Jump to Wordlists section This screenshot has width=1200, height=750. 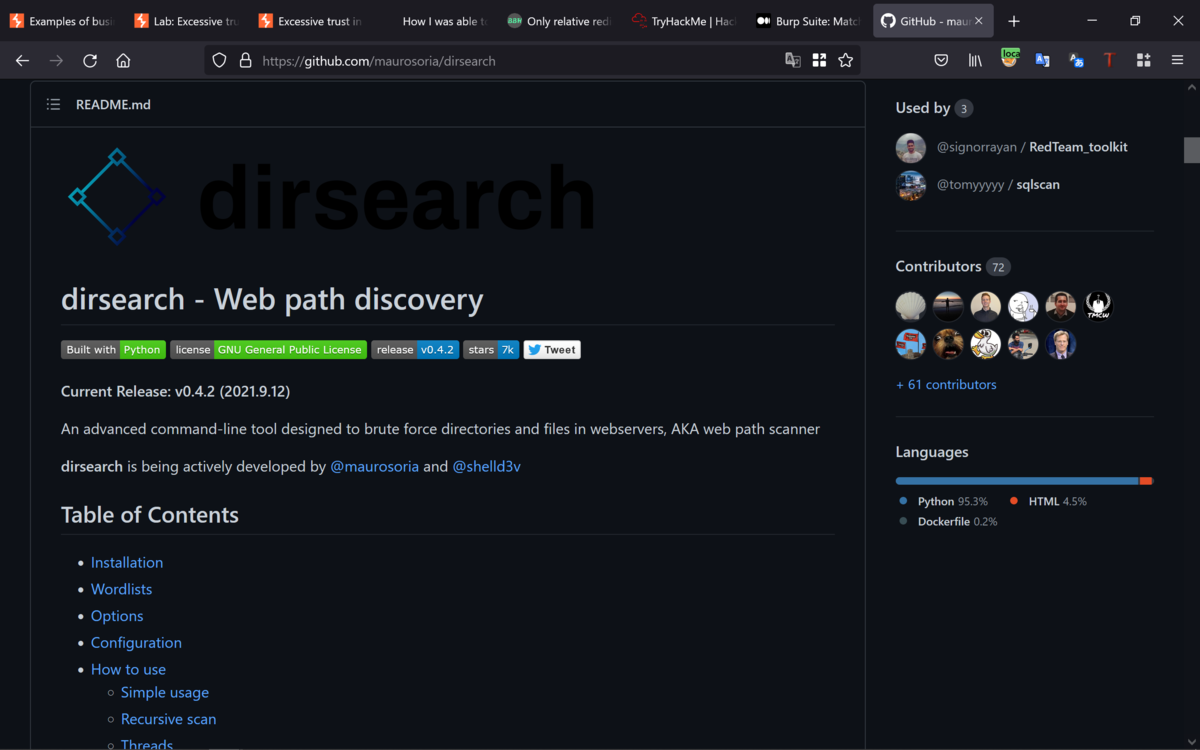[122, 590]
